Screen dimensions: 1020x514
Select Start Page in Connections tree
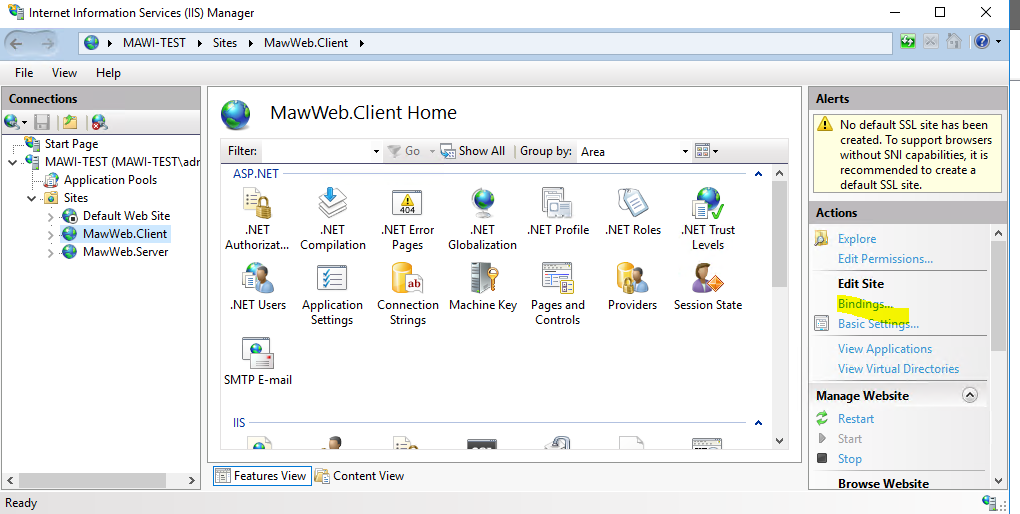[x=72, y=144]
